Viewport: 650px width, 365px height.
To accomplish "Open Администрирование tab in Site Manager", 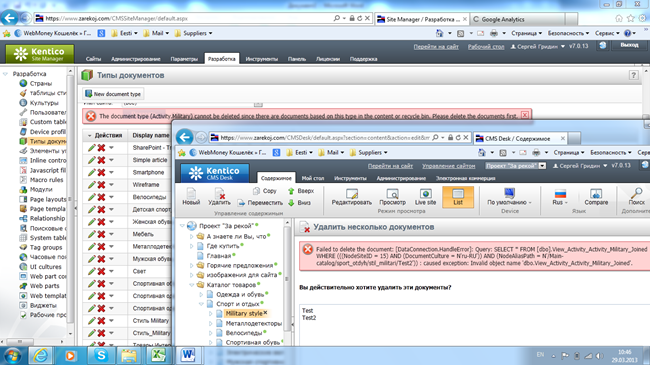I will coord(136,59).
